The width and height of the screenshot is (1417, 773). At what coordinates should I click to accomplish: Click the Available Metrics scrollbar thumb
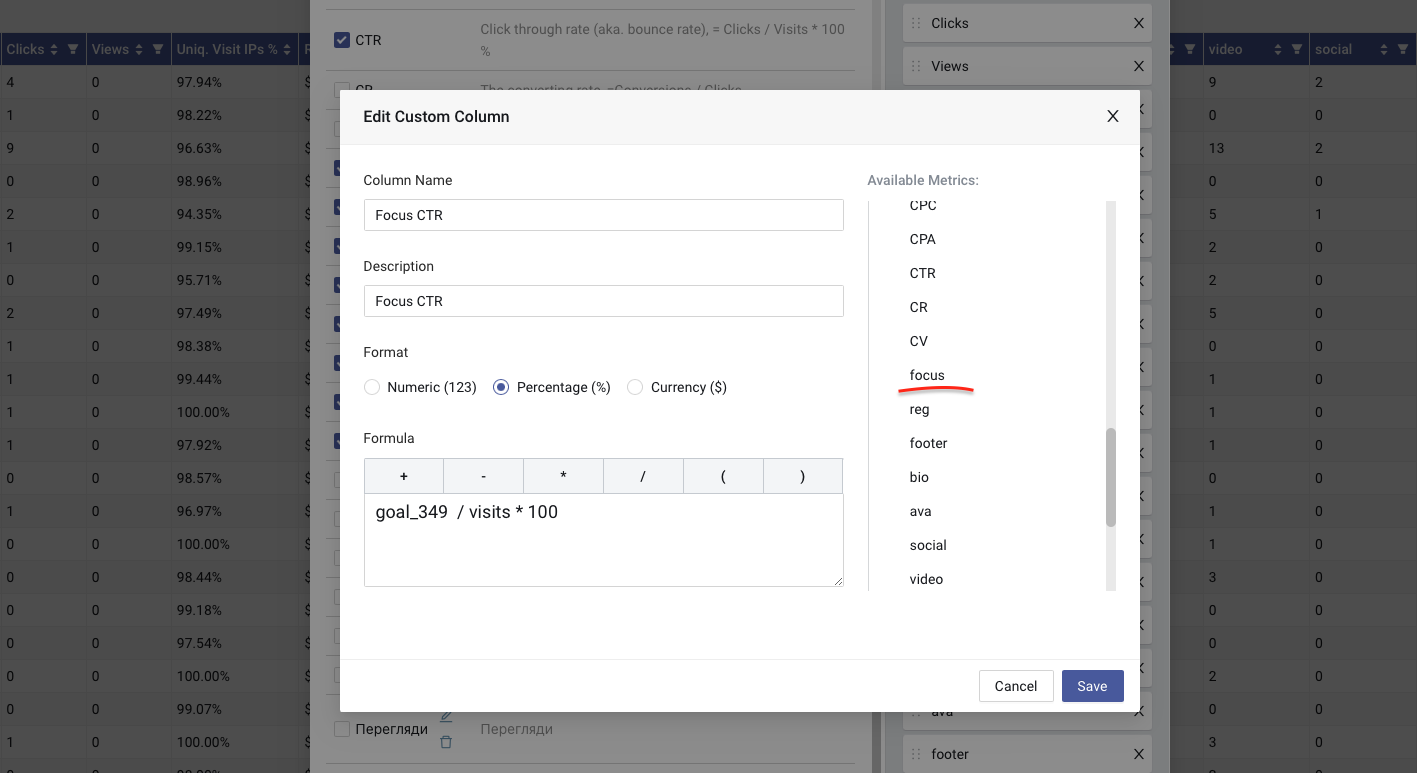pos(1111,478)
